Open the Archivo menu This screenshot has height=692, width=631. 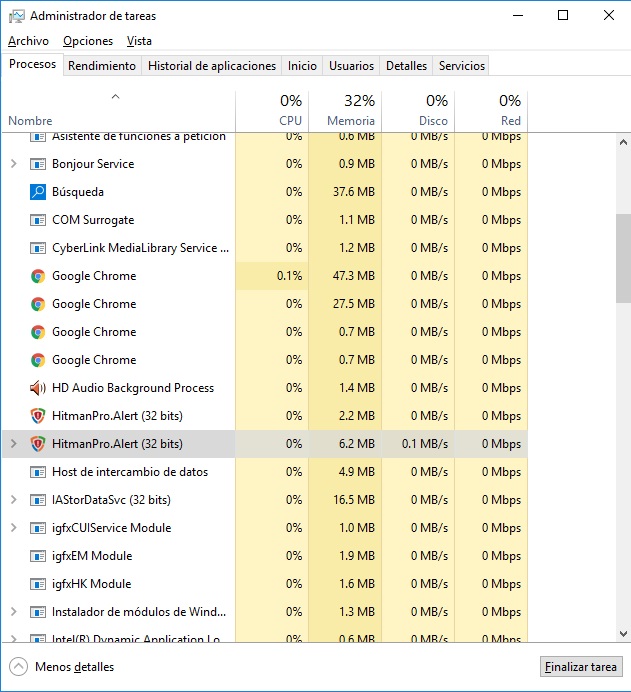(x=28, y=41)
